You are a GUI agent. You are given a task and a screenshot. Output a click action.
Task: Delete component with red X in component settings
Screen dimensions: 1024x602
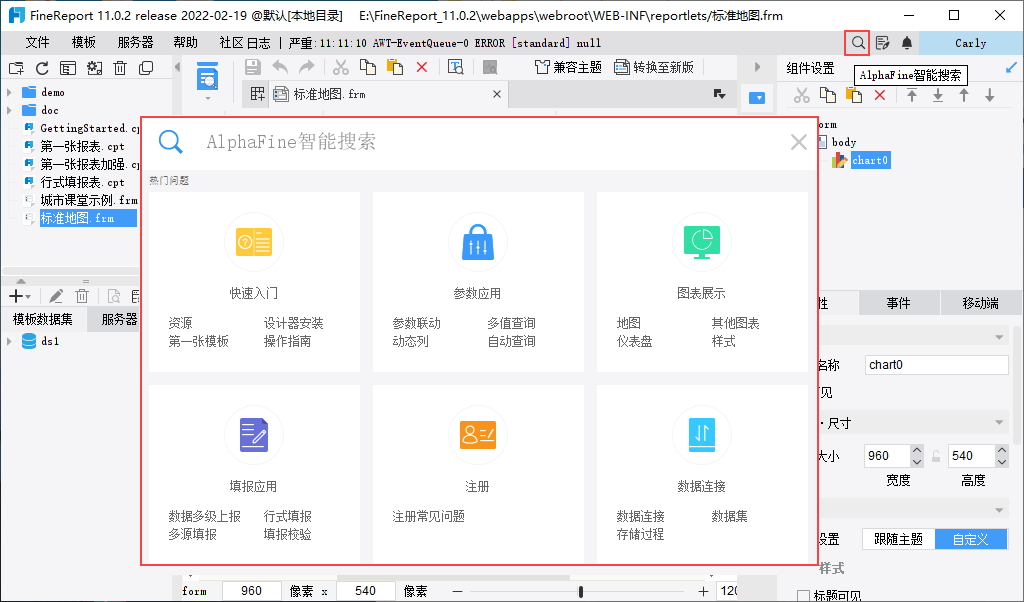coord(880,95)
